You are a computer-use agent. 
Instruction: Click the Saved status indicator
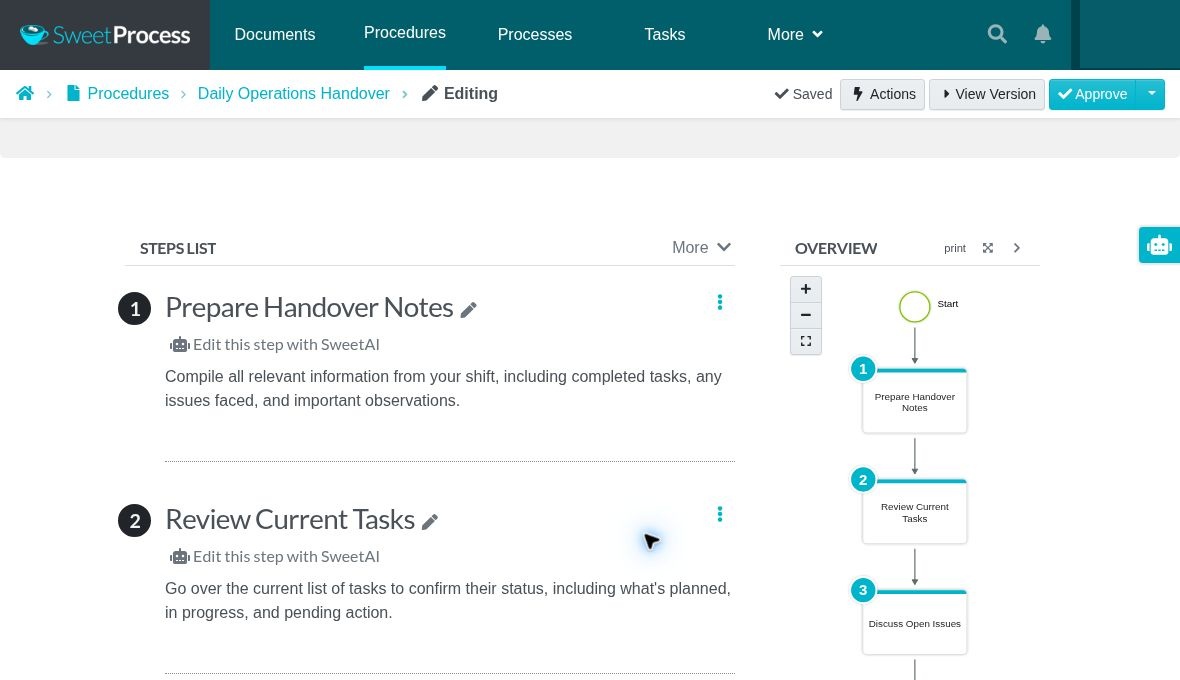point(803,94)
